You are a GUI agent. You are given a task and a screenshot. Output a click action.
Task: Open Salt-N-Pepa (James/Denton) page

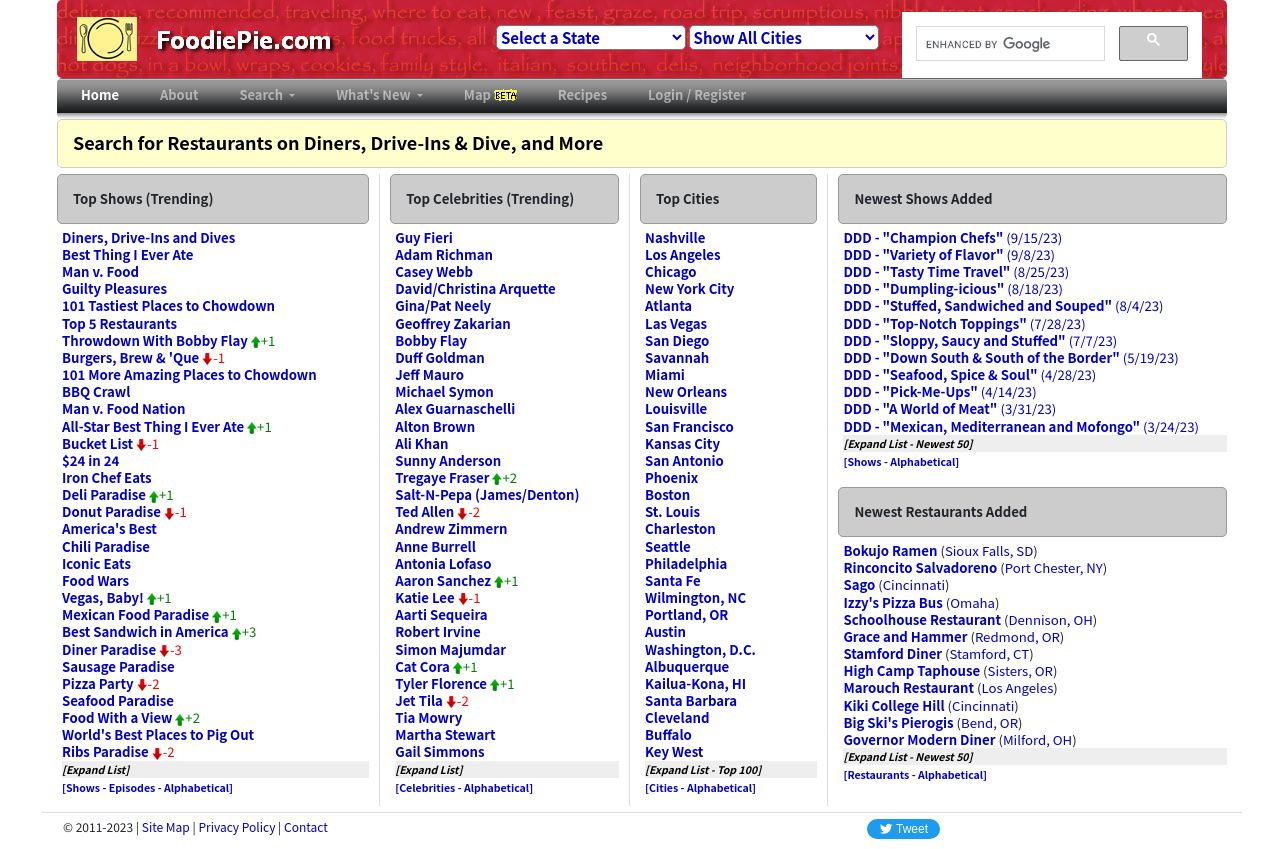[487, 495]
